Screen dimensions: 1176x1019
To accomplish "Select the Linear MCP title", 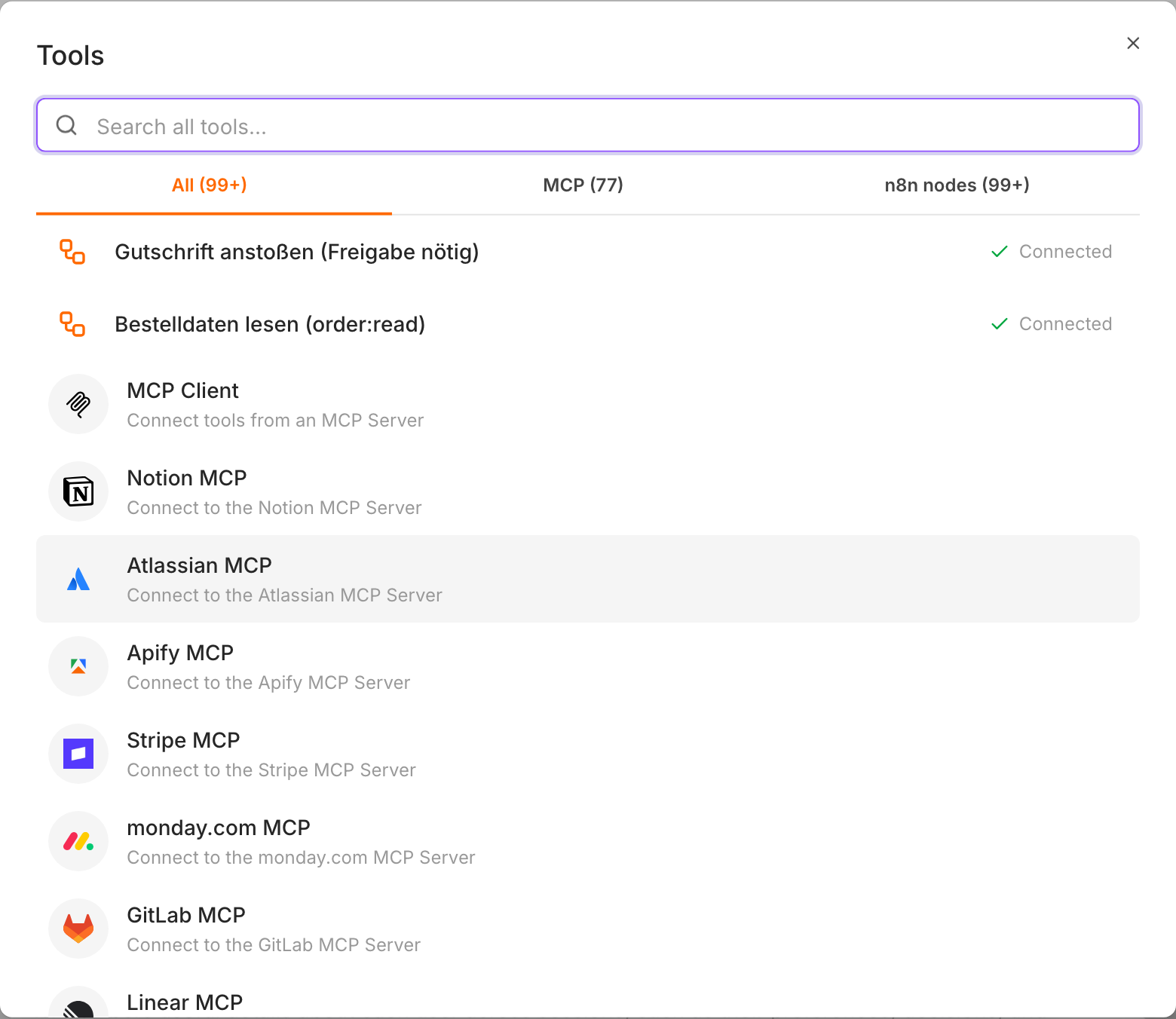I will pyautogui.click(x=185, y=1002).
